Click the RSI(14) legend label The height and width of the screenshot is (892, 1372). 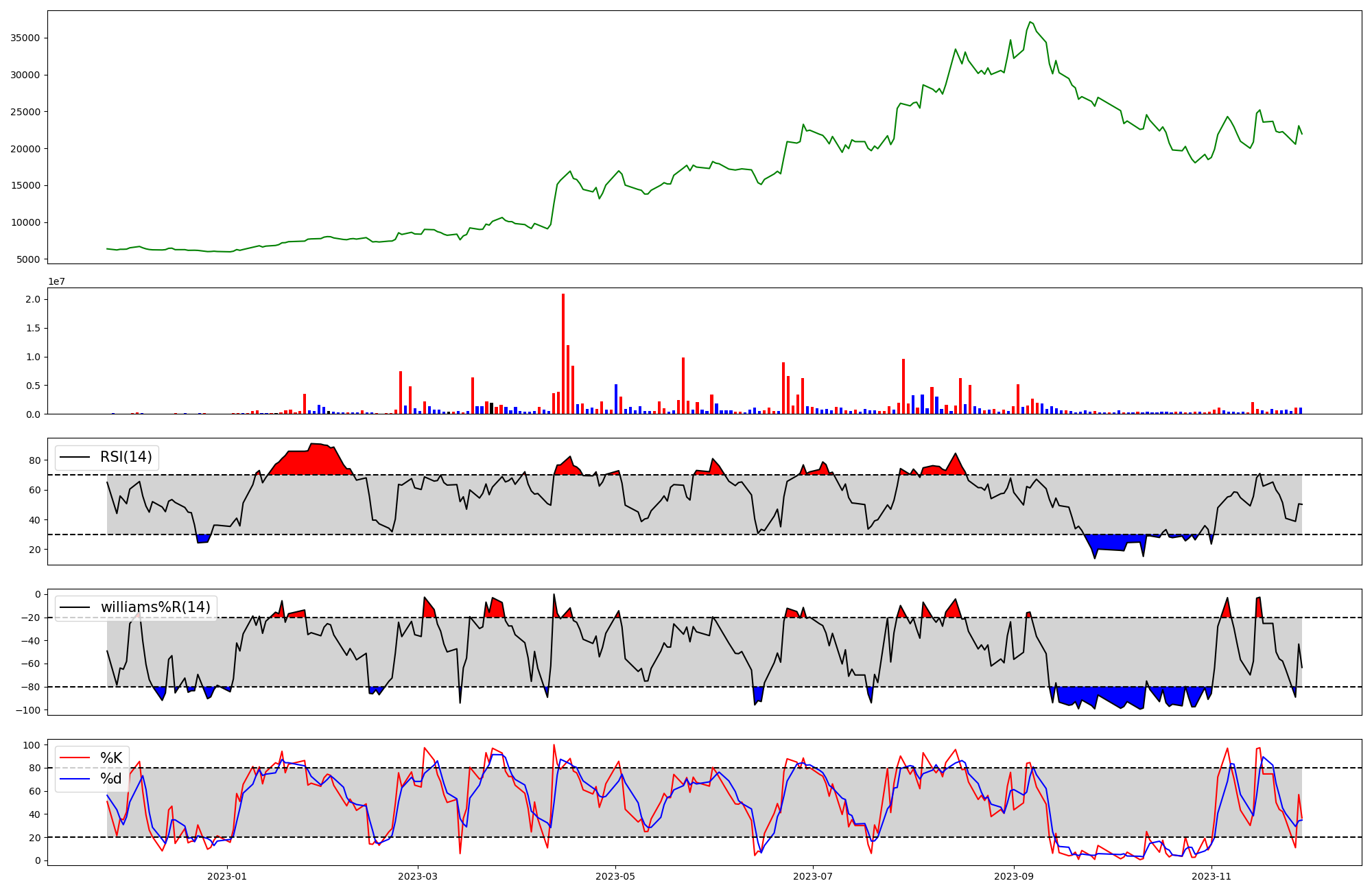(x=126, y=457)
